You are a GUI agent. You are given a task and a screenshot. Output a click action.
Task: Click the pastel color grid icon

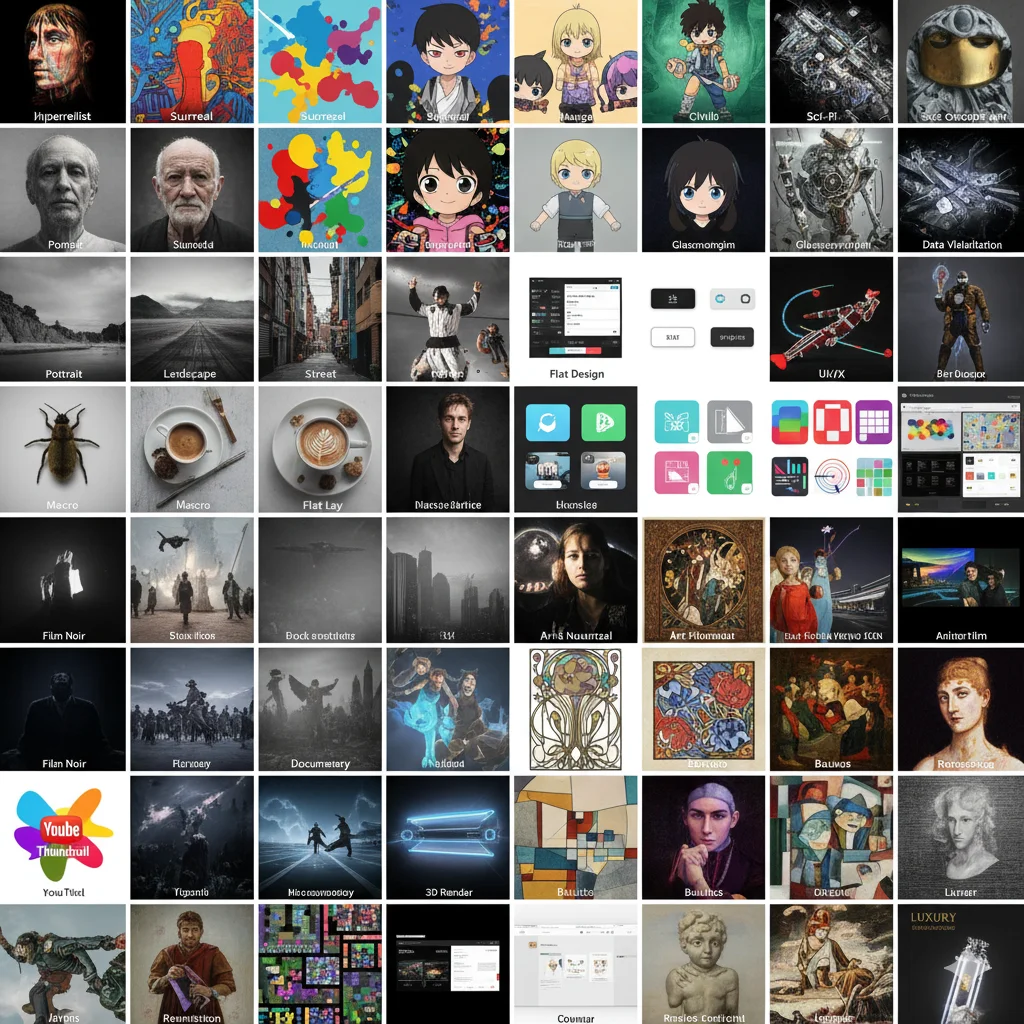(x=874, y=476)
